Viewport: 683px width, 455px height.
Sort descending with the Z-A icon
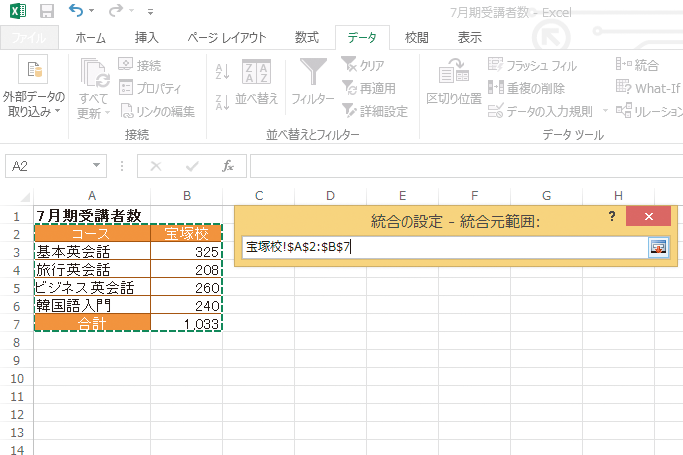(222, 102)
